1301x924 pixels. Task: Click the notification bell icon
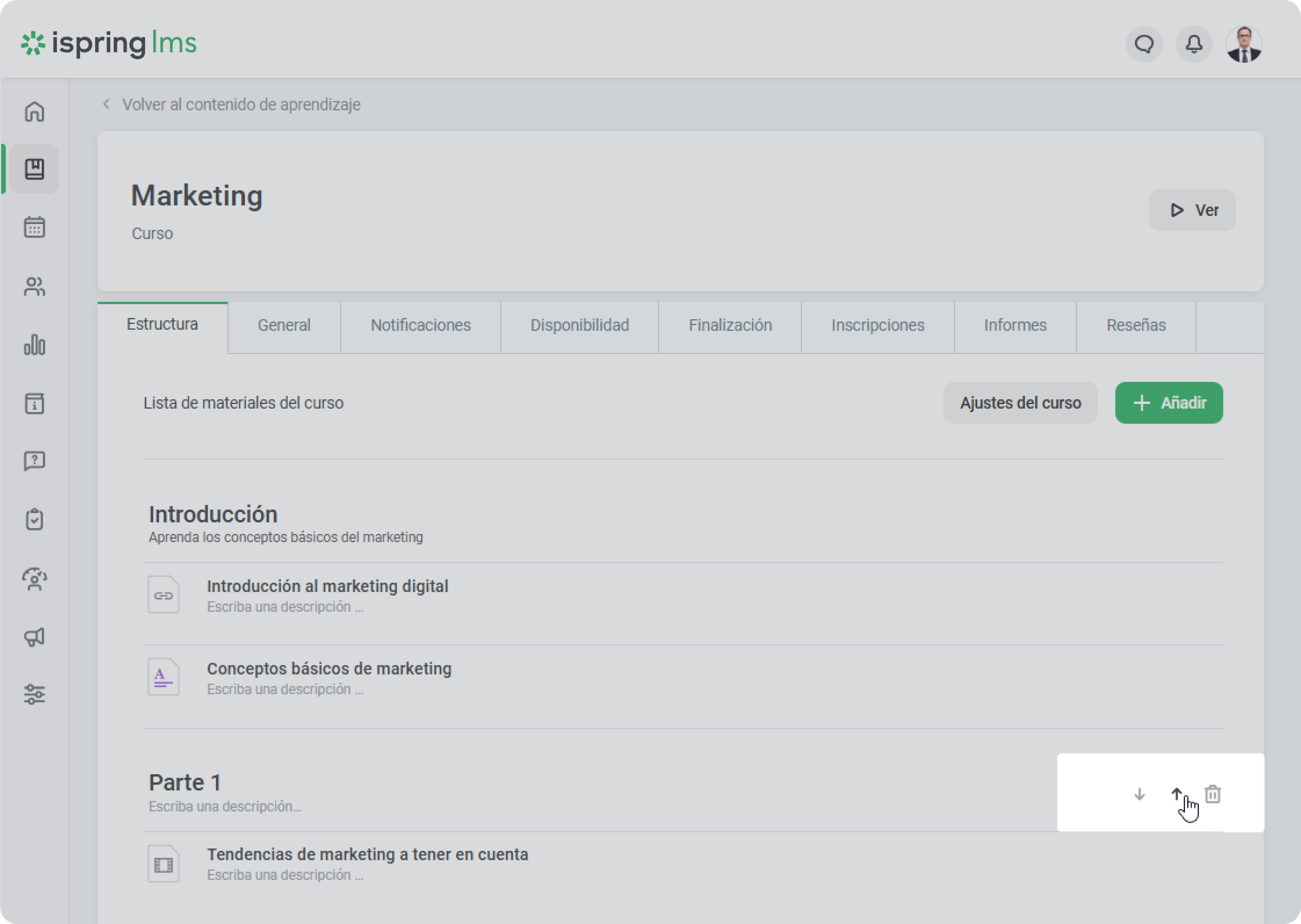point(1193,44)
